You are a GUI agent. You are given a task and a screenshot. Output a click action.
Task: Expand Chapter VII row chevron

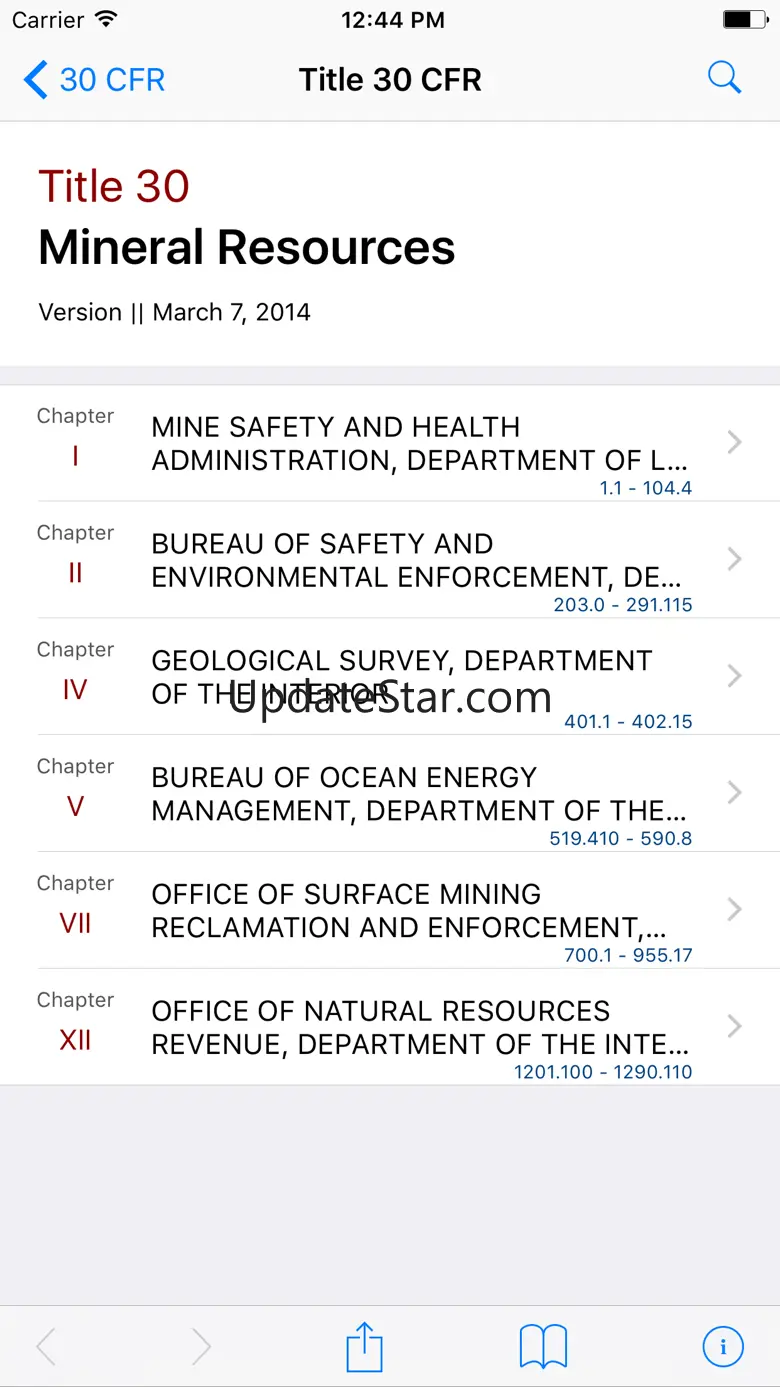[735, 909]
